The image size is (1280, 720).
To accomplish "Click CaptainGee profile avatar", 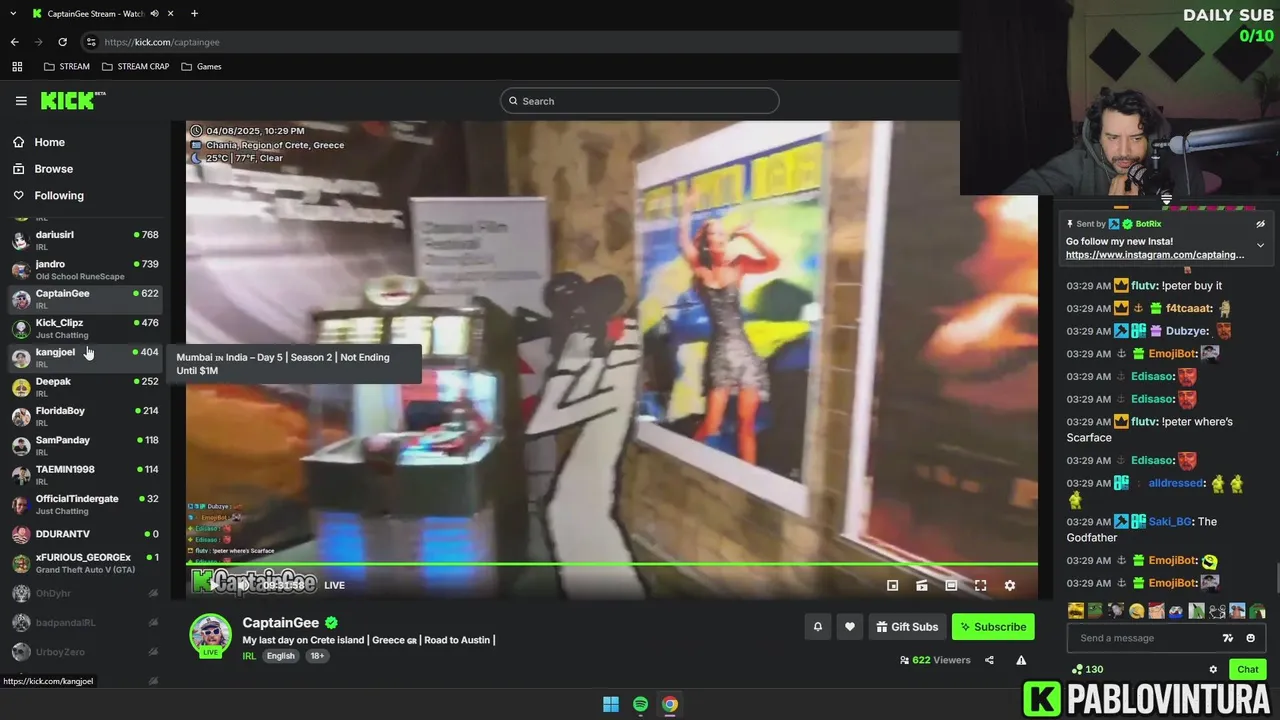I will click(x=211, y=634).
